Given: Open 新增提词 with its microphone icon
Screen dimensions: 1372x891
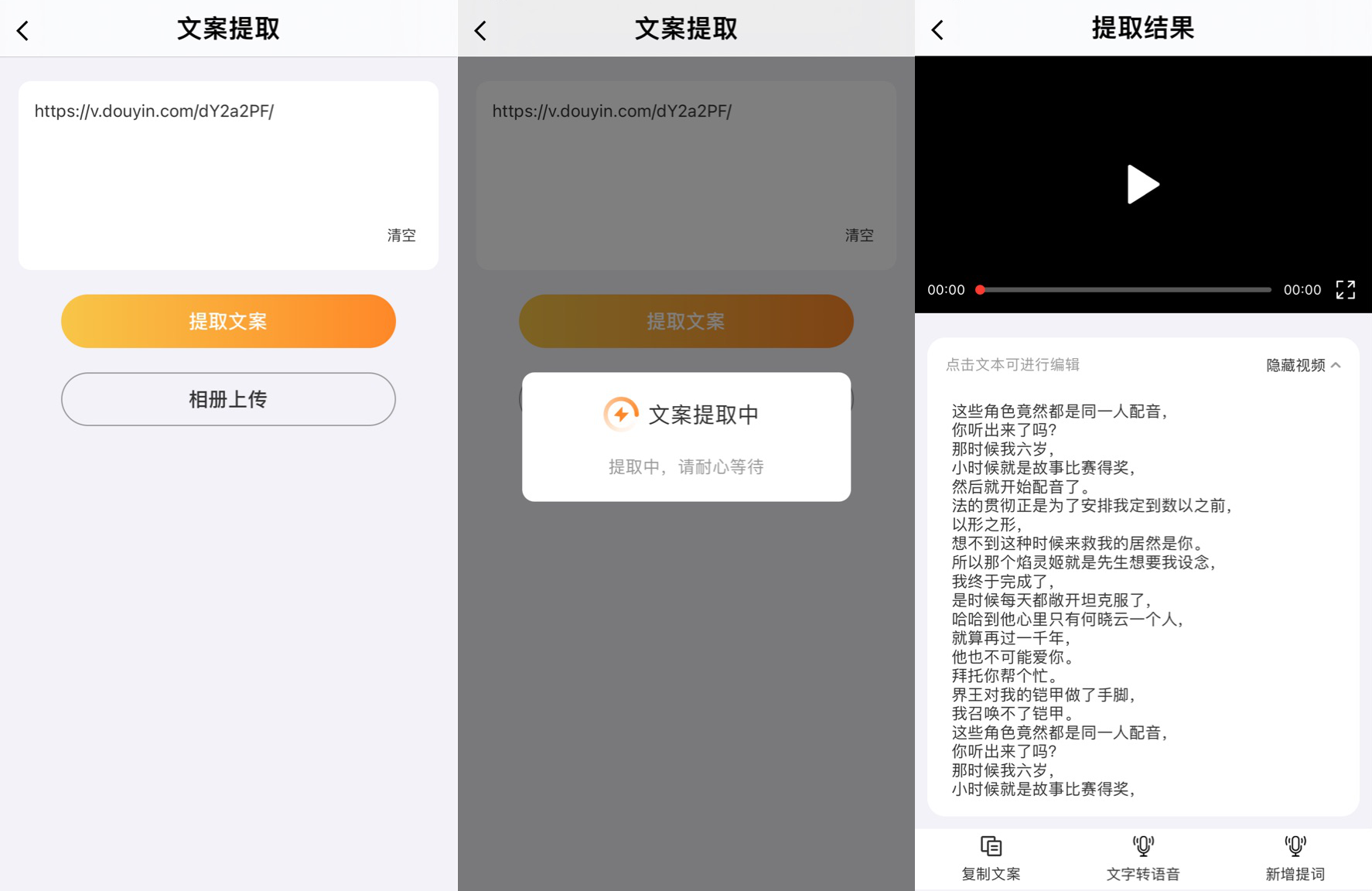Looking at the screenshot, I should pos(1294,845).
